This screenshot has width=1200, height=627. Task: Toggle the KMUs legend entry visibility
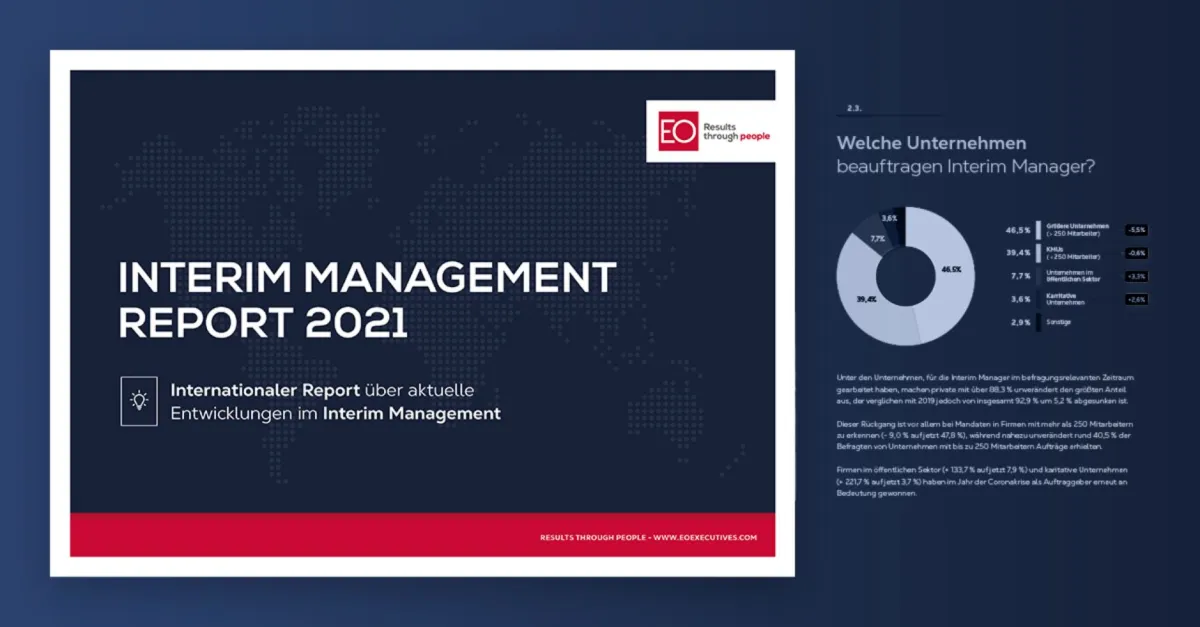pyautogui.click(x=1072, y=254)
